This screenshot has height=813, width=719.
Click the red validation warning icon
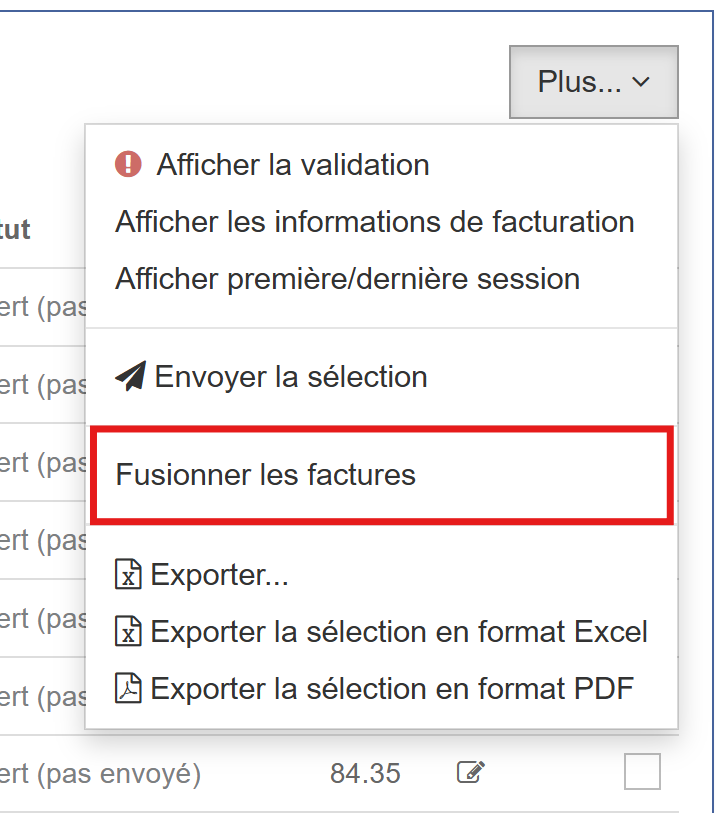[x=128, y=164]
